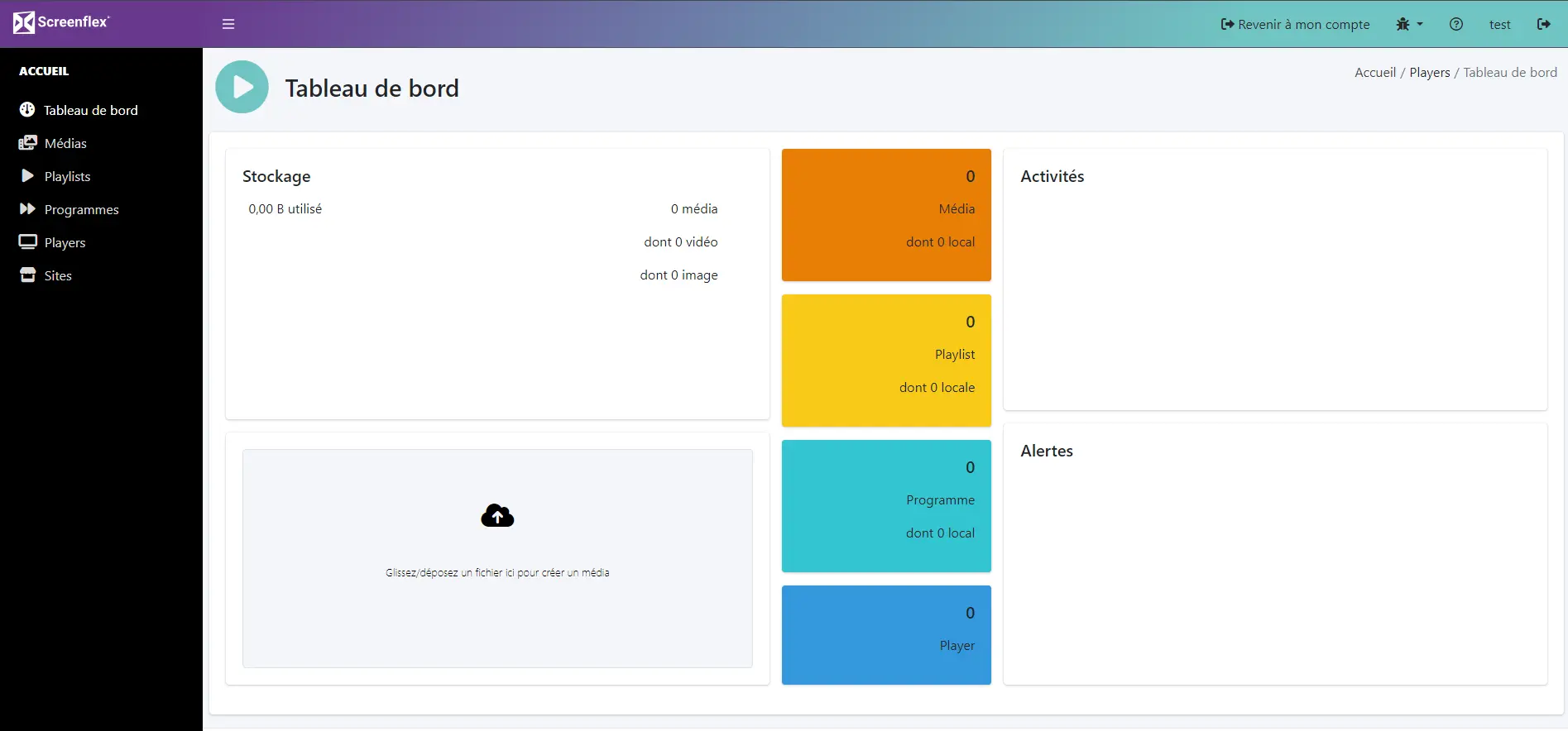Click the teal Programme card

[886, 506]
